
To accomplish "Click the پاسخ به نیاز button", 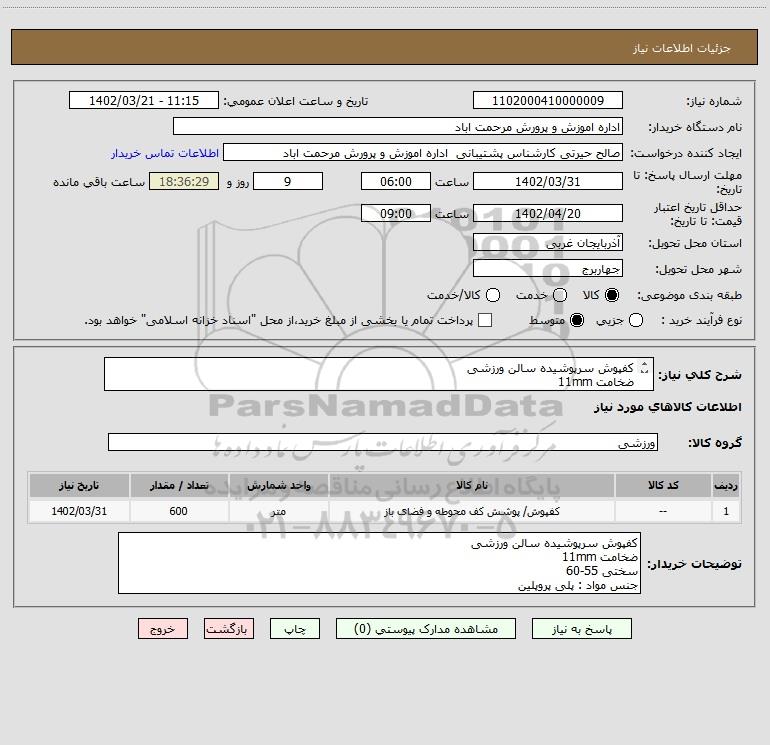I will pos(581,629).
